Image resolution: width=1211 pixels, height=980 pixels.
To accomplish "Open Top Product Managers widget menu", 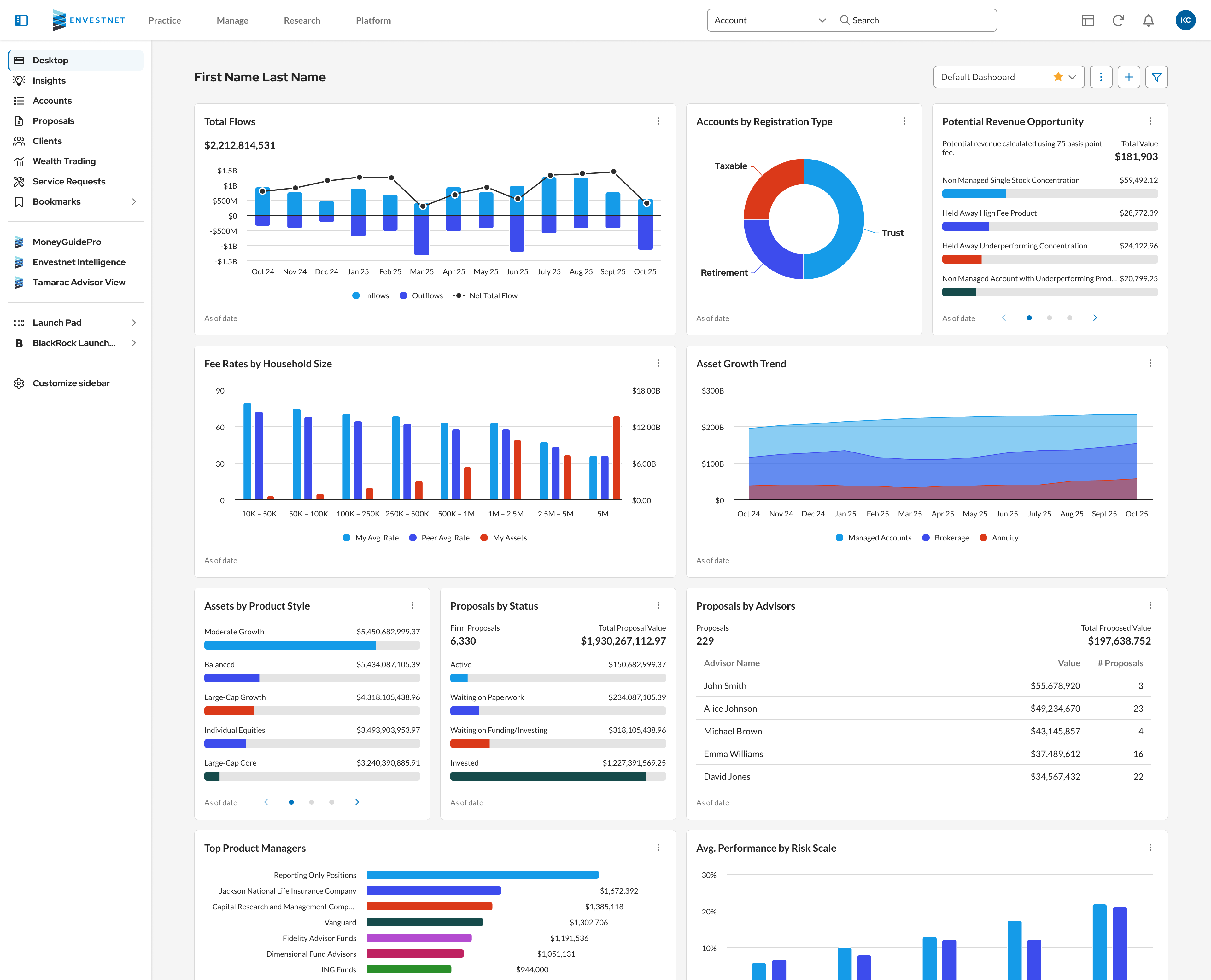I will (658, 848).
